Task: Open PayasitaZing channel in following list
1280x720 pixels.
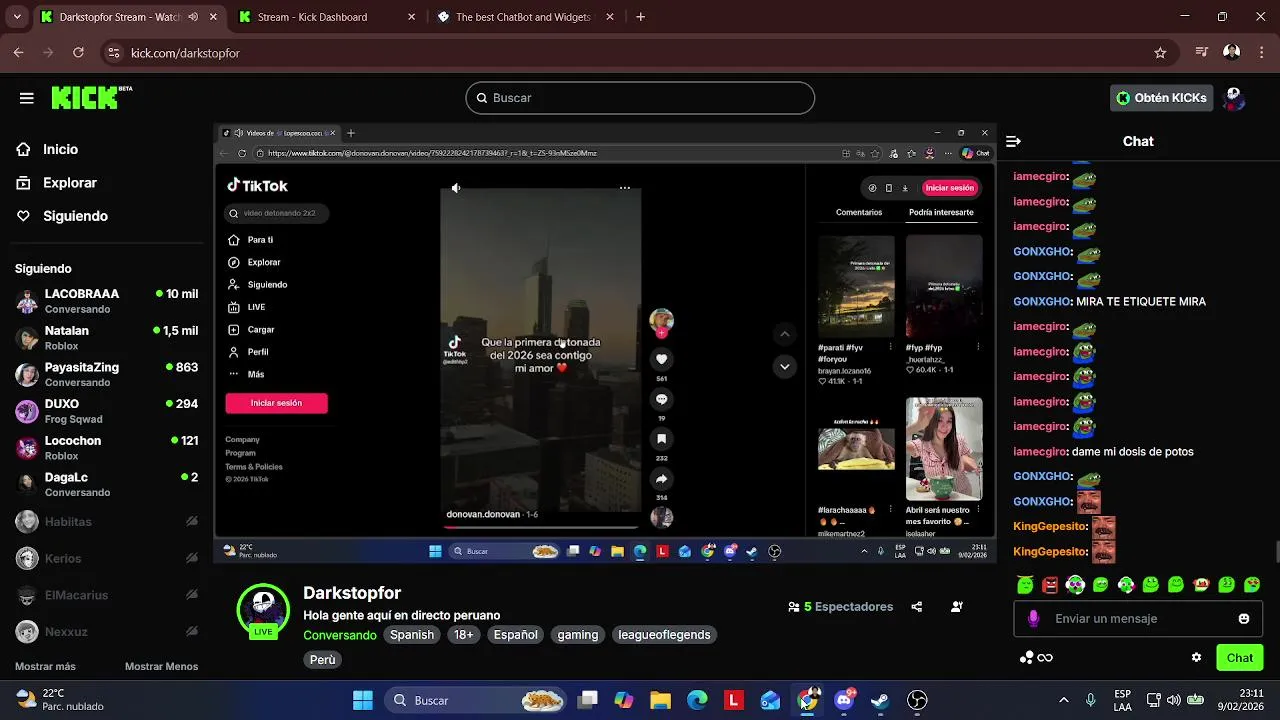Action: (106, 374)
